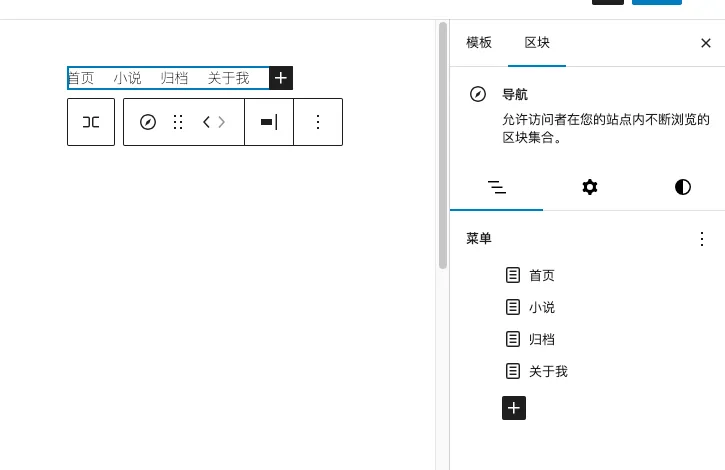
Task: Add a menu item below 关于我 in sidebar
Action: pos(513,408)
